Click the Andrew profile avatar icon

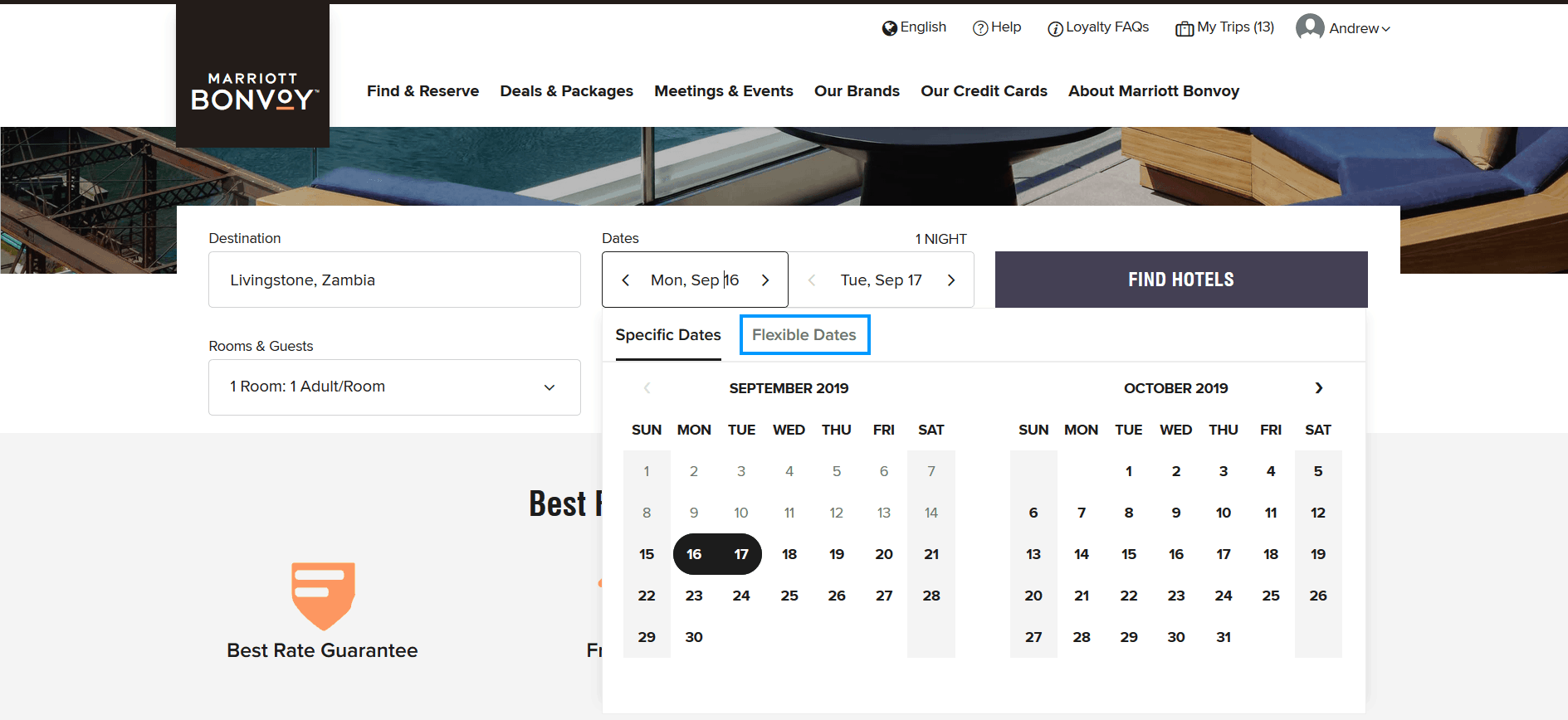pyautogui.click(x=1310, y=27)
